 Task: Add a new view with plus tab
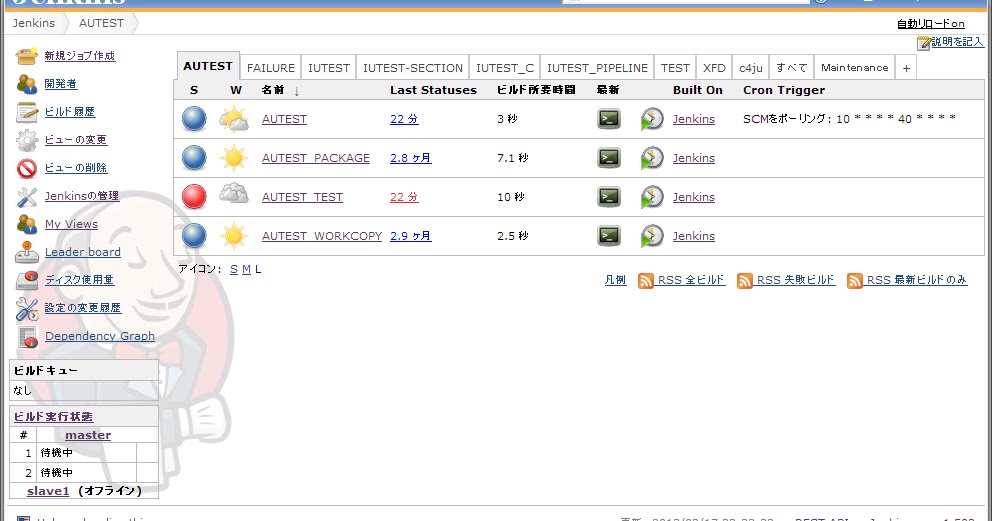point(907,68)
